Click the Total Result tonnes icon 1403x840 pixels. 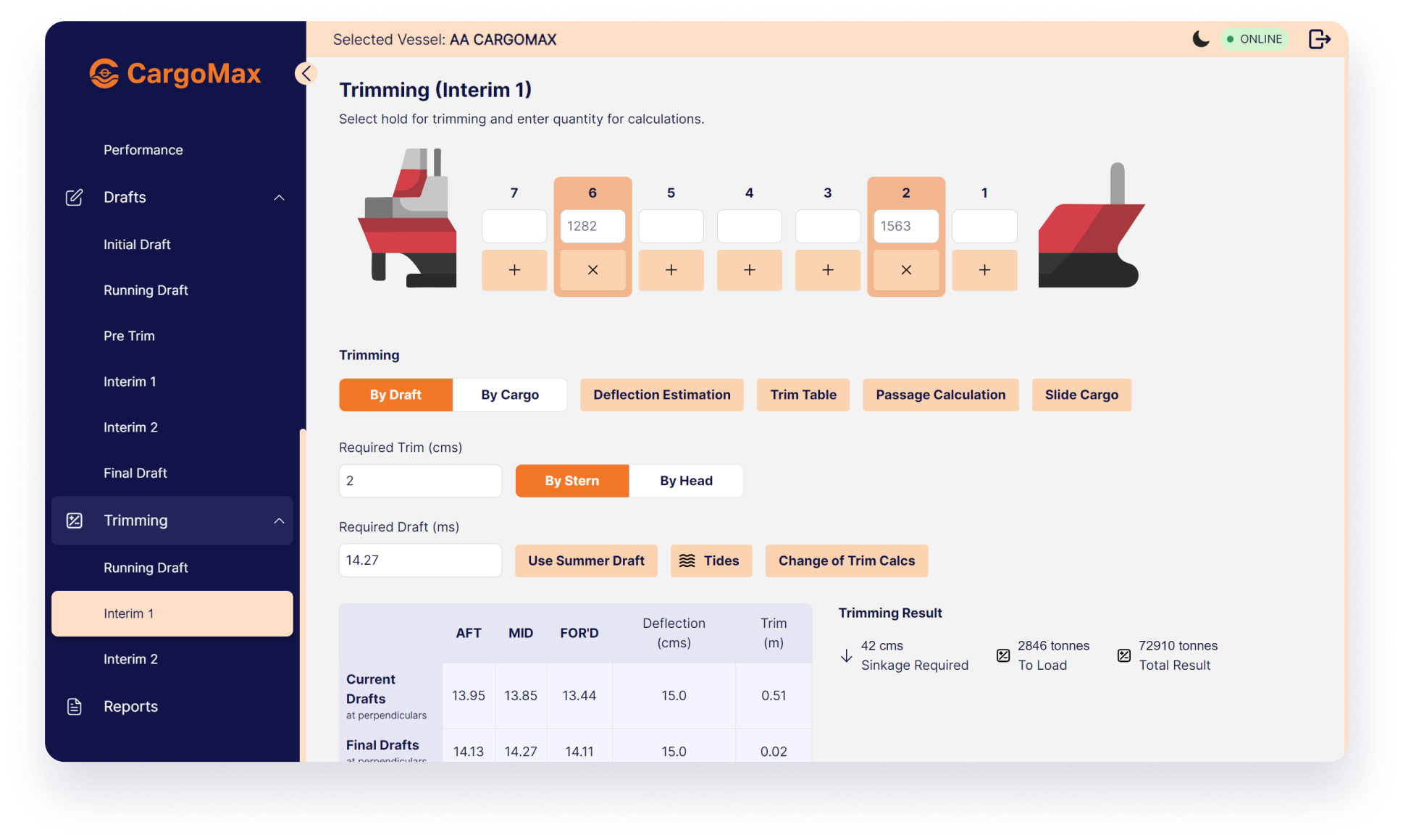click(1124, 655)
